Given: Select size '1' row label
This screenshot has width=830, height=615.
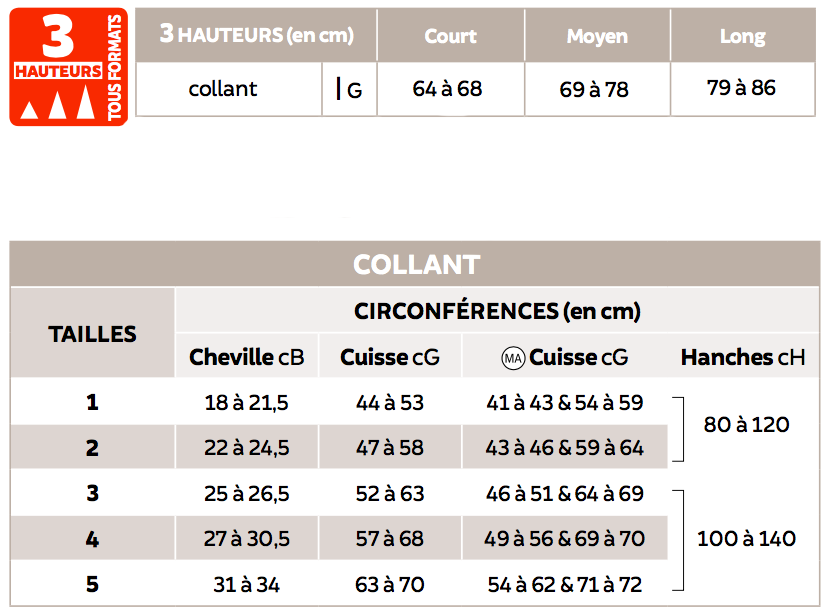Looking at the screenshot, I should click(93, 402).
